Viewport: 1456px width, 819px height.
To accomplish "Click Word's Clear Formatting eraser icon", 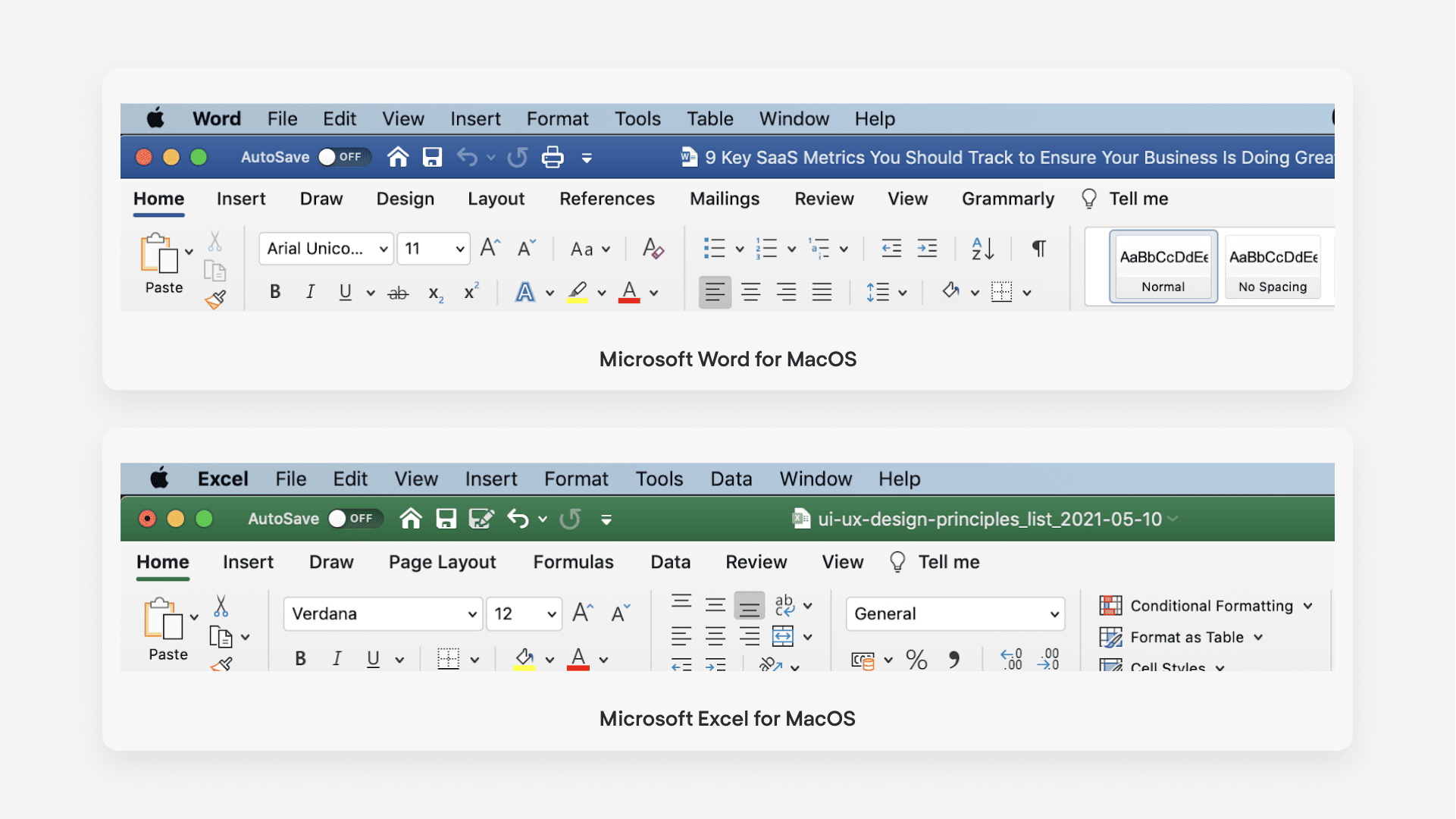I will tap(653, 248).
